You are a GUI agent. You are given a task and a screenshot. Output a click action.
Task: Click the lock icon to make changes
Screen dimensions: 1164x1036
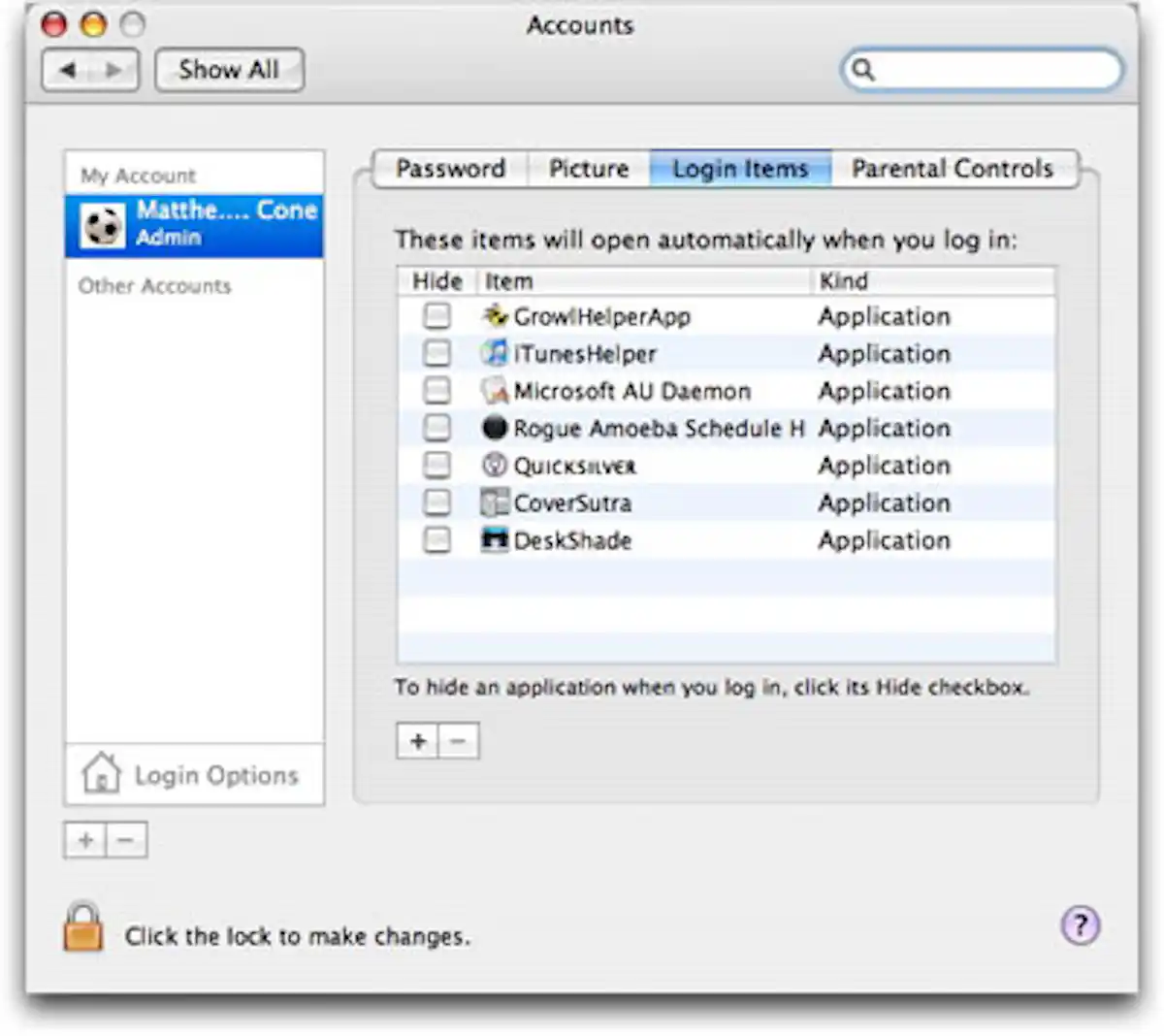[x=82, y=925]
